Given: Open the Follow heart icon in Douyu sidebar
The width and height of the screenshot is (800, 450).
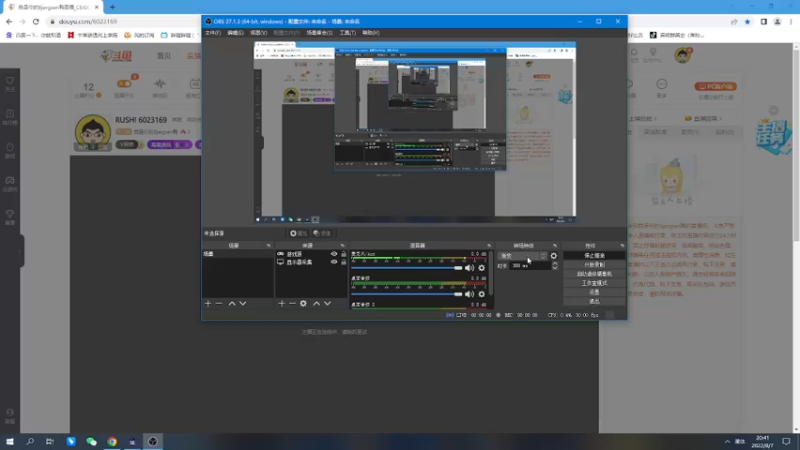Looking at the screenshot, I should coord(10,83).
